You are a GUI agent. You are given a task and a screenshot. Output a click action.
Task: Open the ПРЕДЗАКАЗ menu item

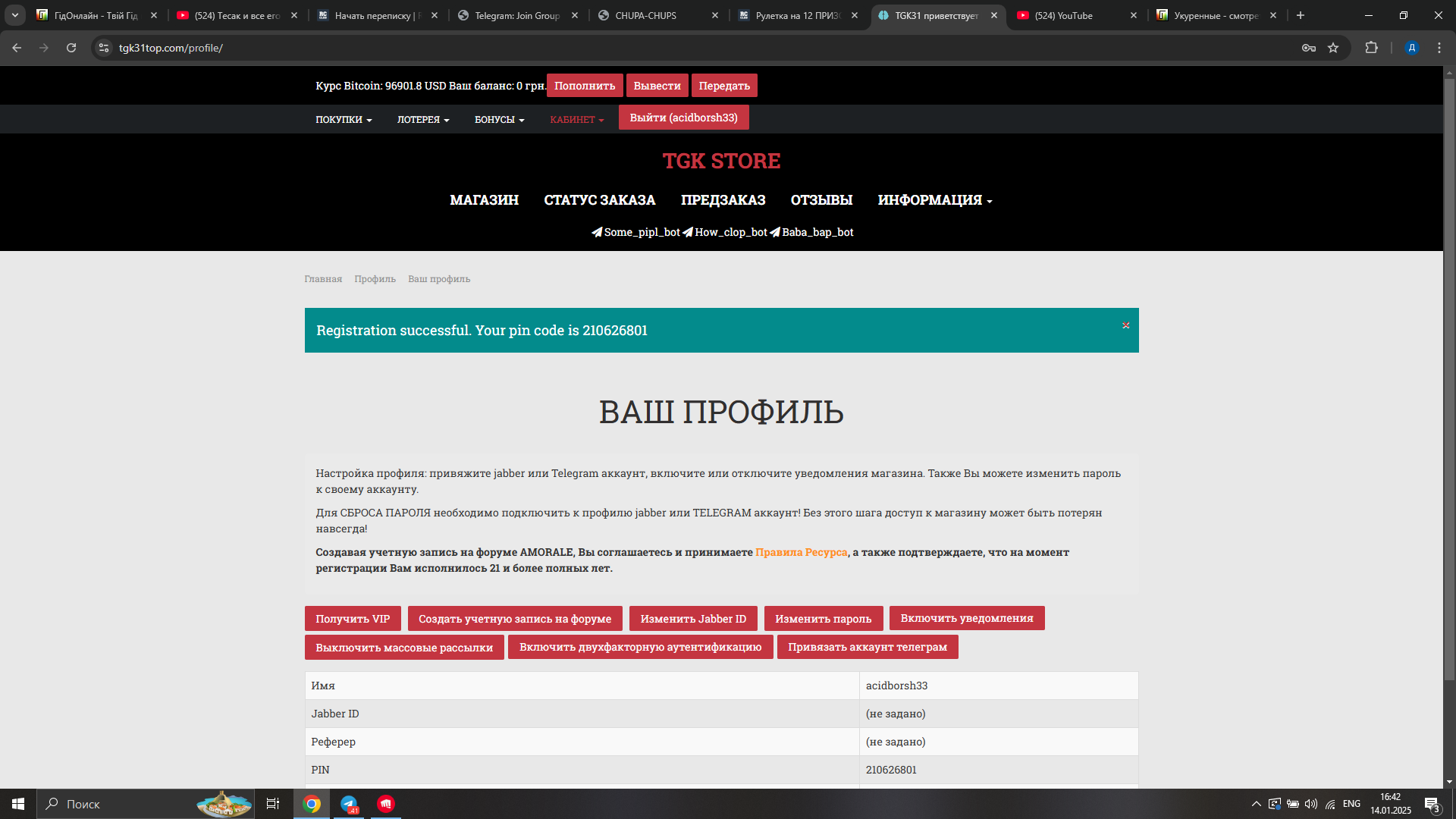(723, 200)
